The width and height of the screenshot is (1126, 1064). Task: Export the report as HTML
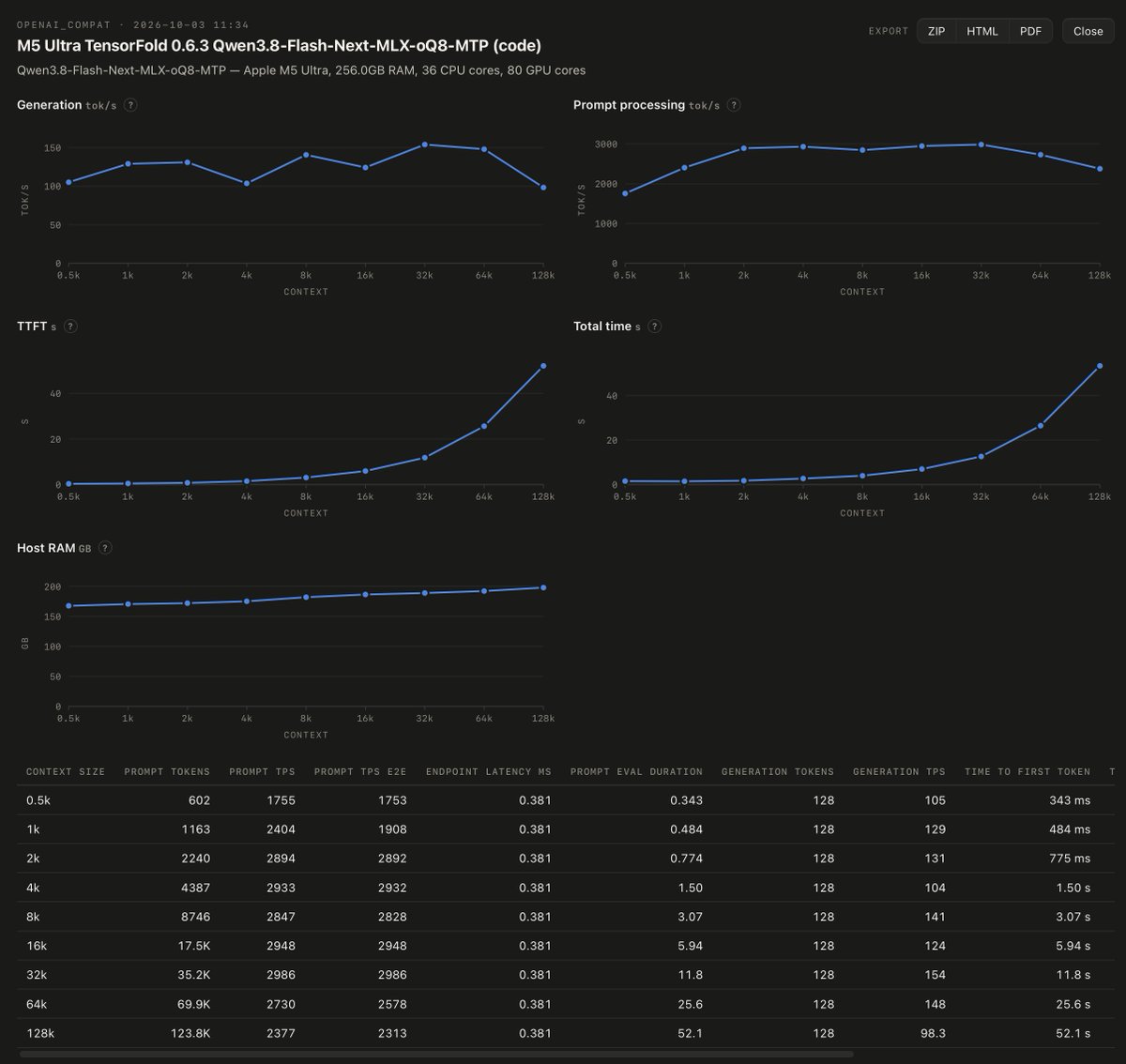[982, 31]
